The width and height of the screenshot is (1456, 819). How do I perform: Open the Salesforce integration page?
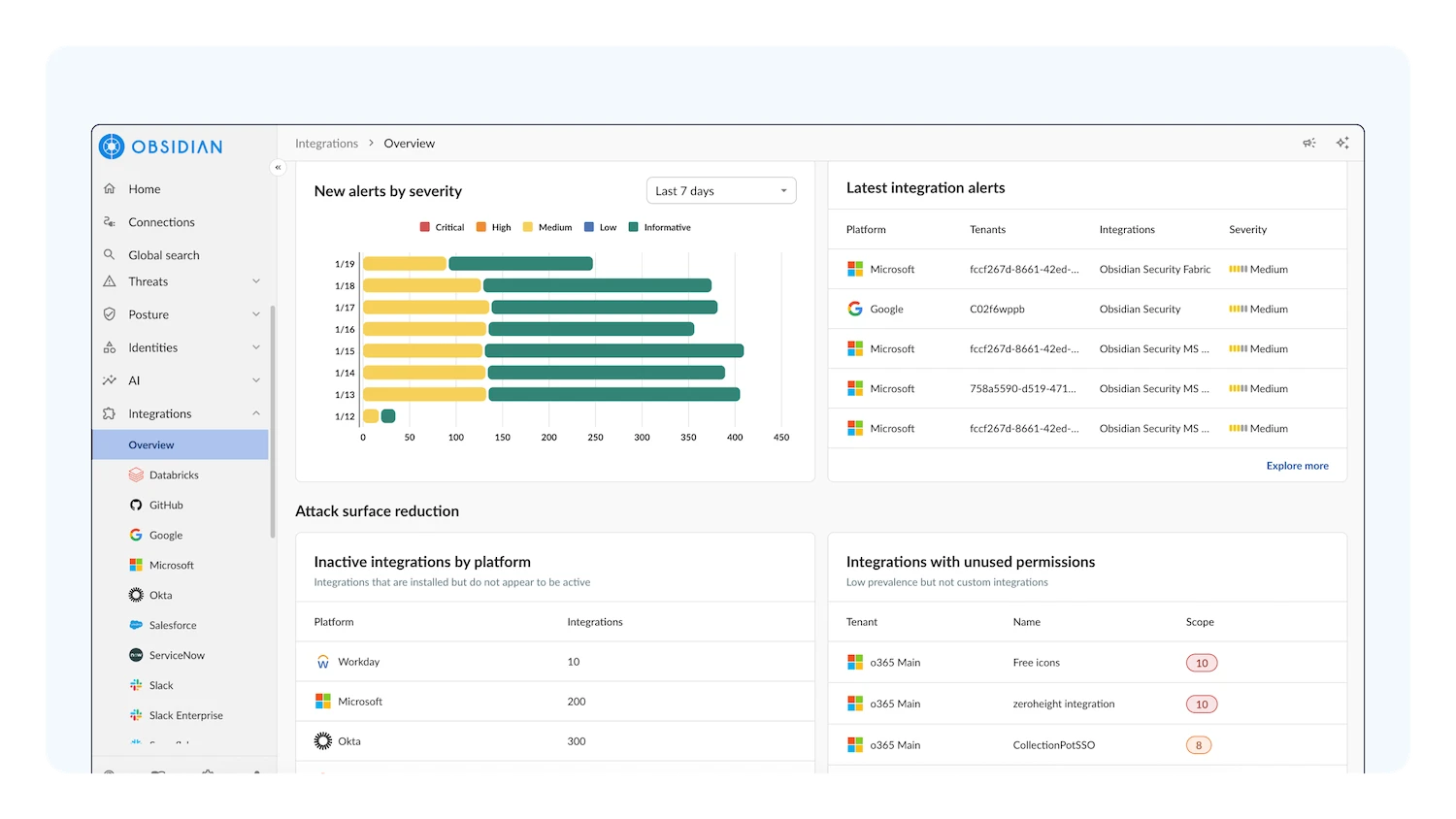[173, 625]
